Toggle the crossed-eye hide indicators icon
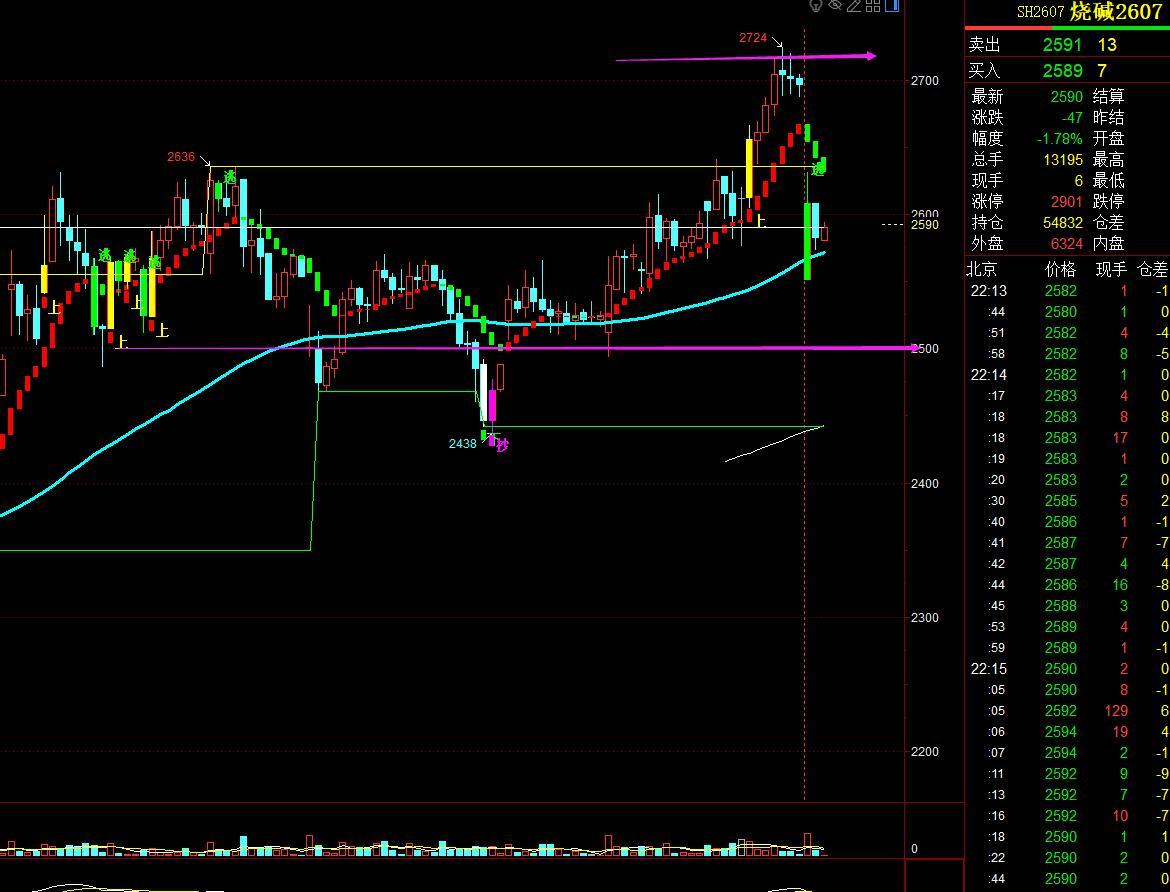1170x892 pixels. pyautogui.click(x=836, y=6)
